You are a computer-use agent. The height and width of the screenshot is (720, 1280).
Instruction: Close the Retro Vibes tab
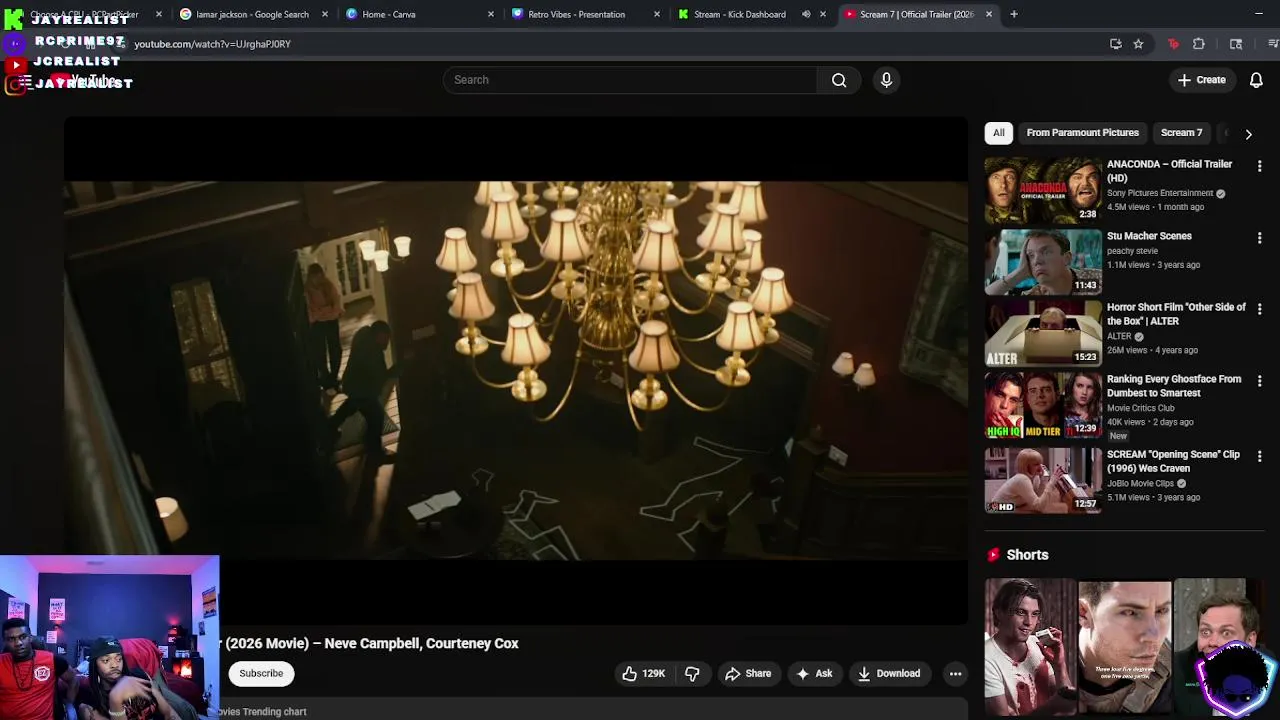[657, 14]
